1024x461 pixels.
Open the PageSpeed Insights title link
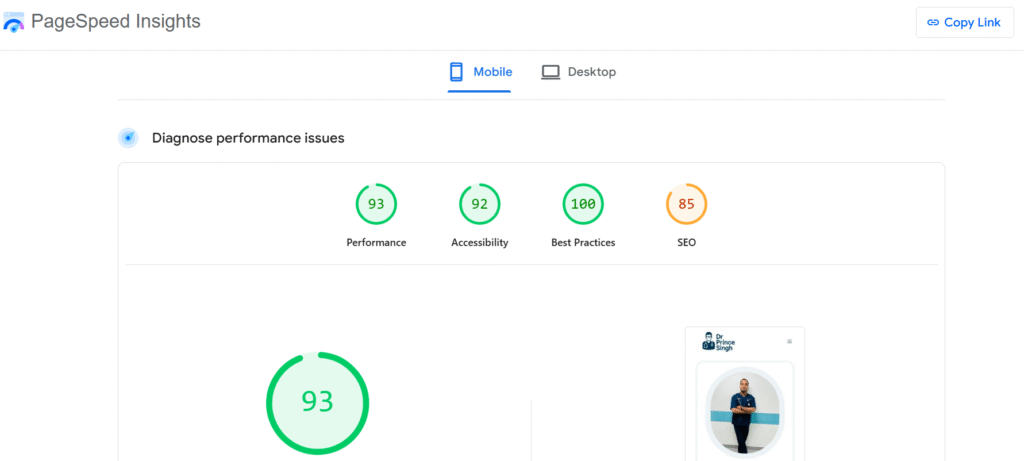point(116,22)
